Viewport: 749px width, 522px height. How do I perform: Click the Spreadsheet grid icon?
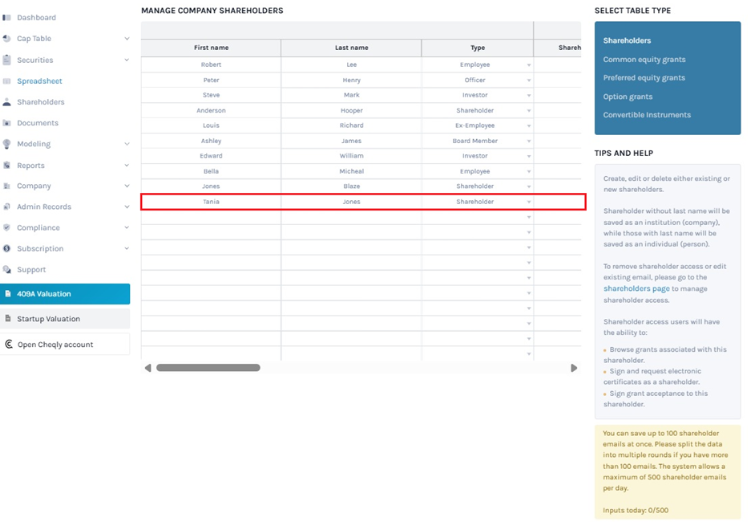tap(7, 81)
